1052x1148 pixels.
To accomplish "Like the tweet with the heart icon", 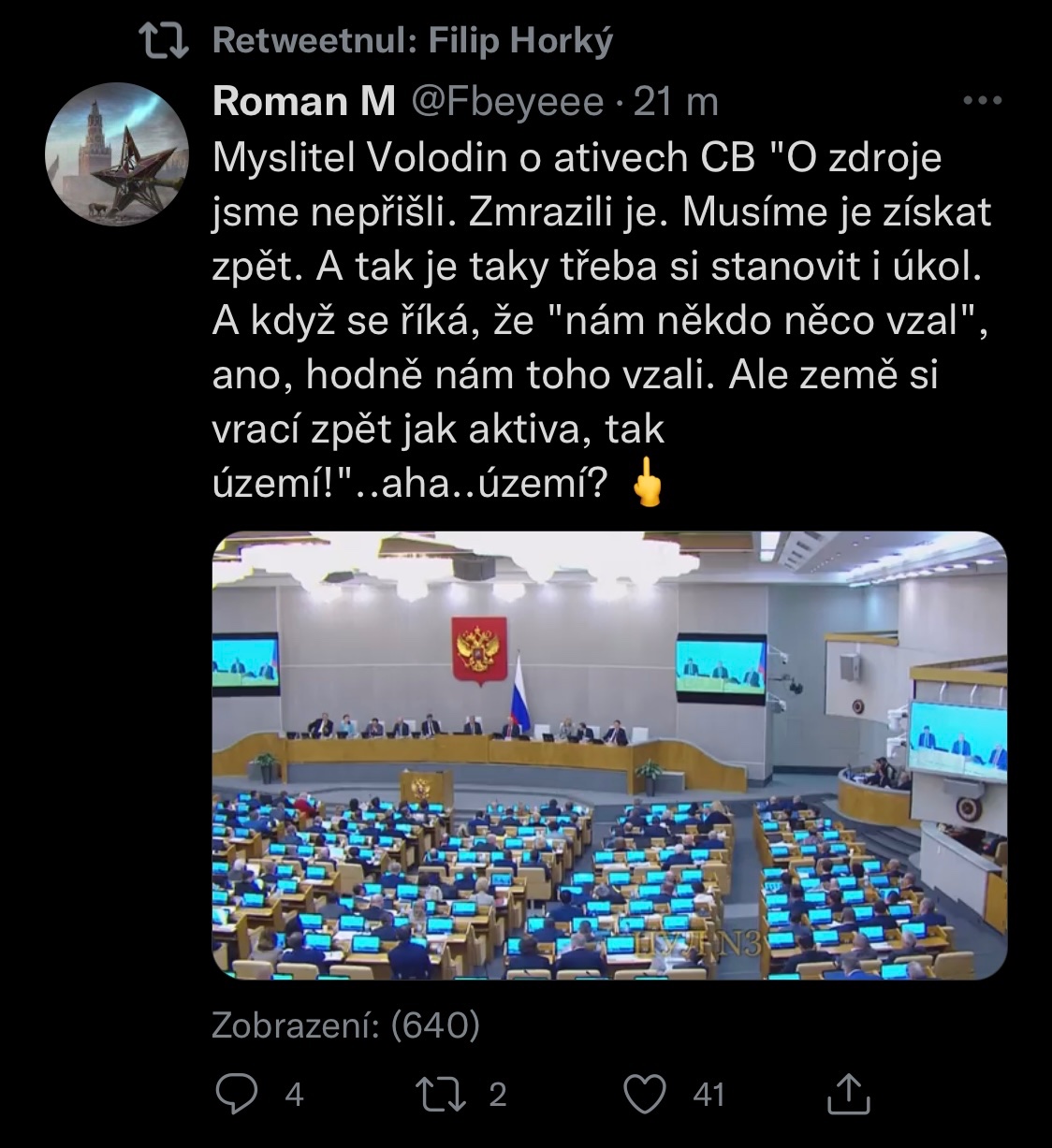I will (x=644, y=1094).
